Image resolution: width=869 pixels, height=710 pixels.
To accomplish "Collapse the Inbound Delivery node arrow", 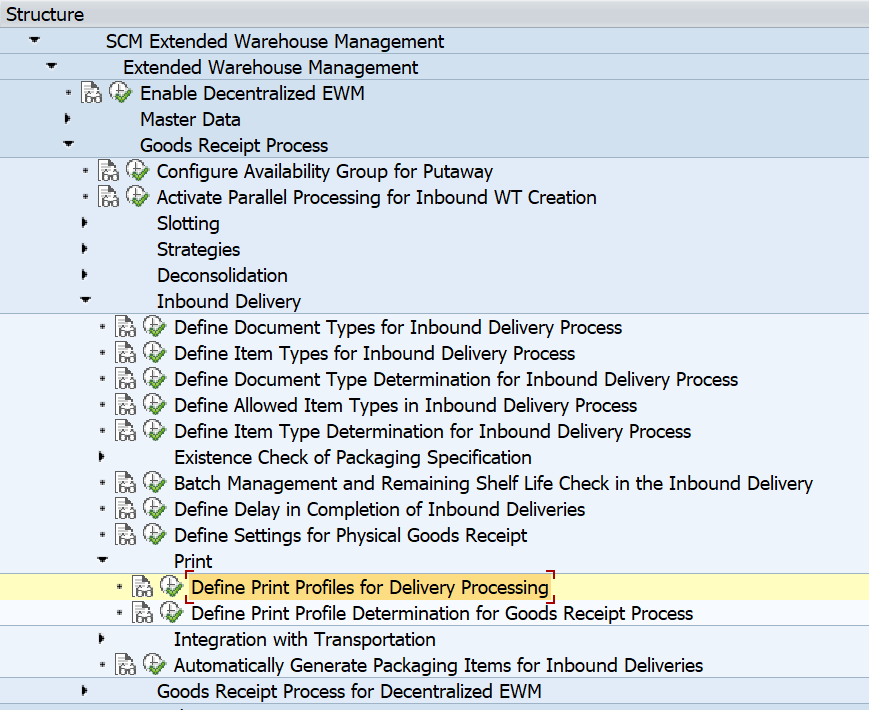I will [86, 299].
